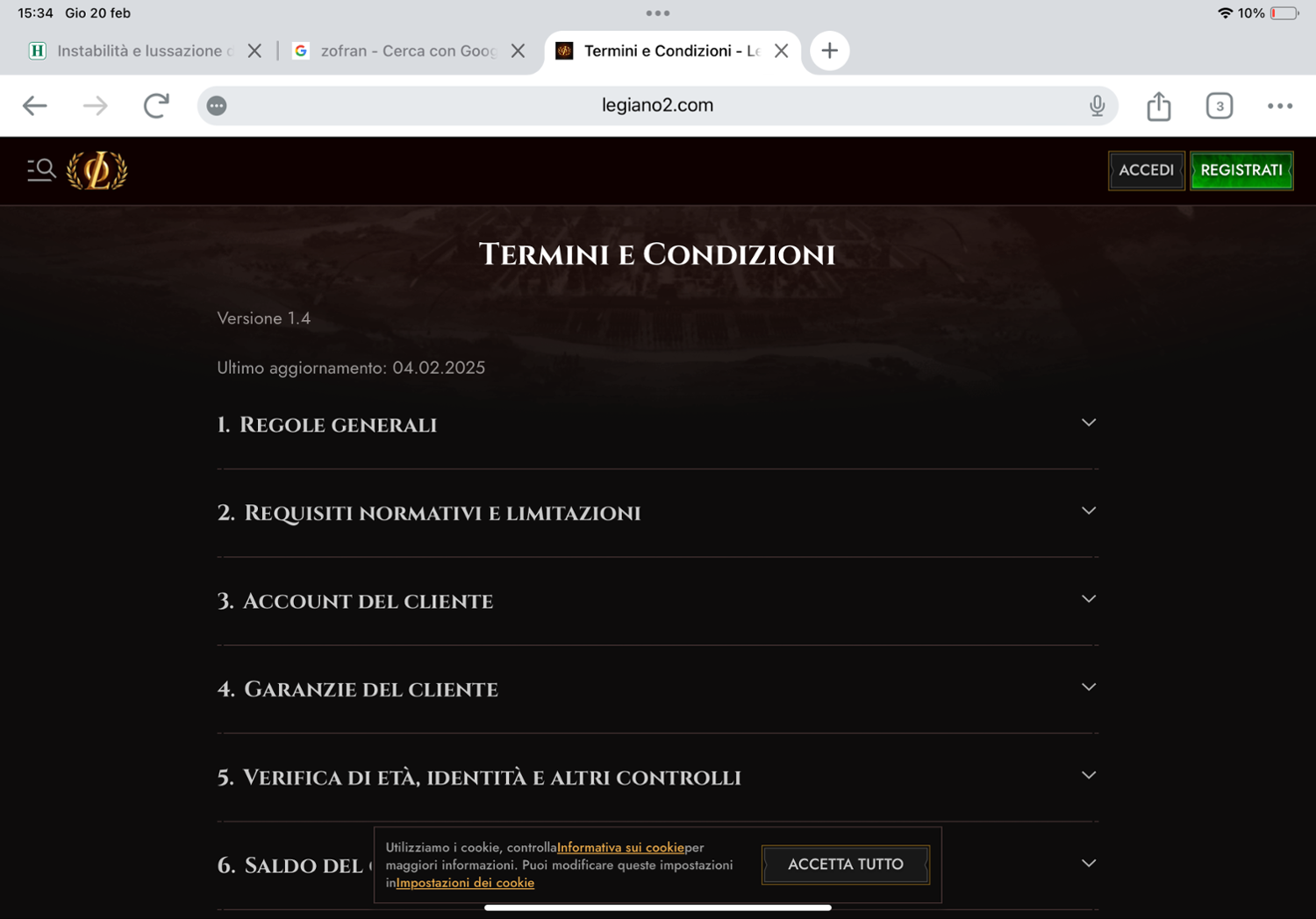Open the browser three-dot more menu
Image resolution: width=1316 pixels, height=919 pixels.
(1280, 106)
